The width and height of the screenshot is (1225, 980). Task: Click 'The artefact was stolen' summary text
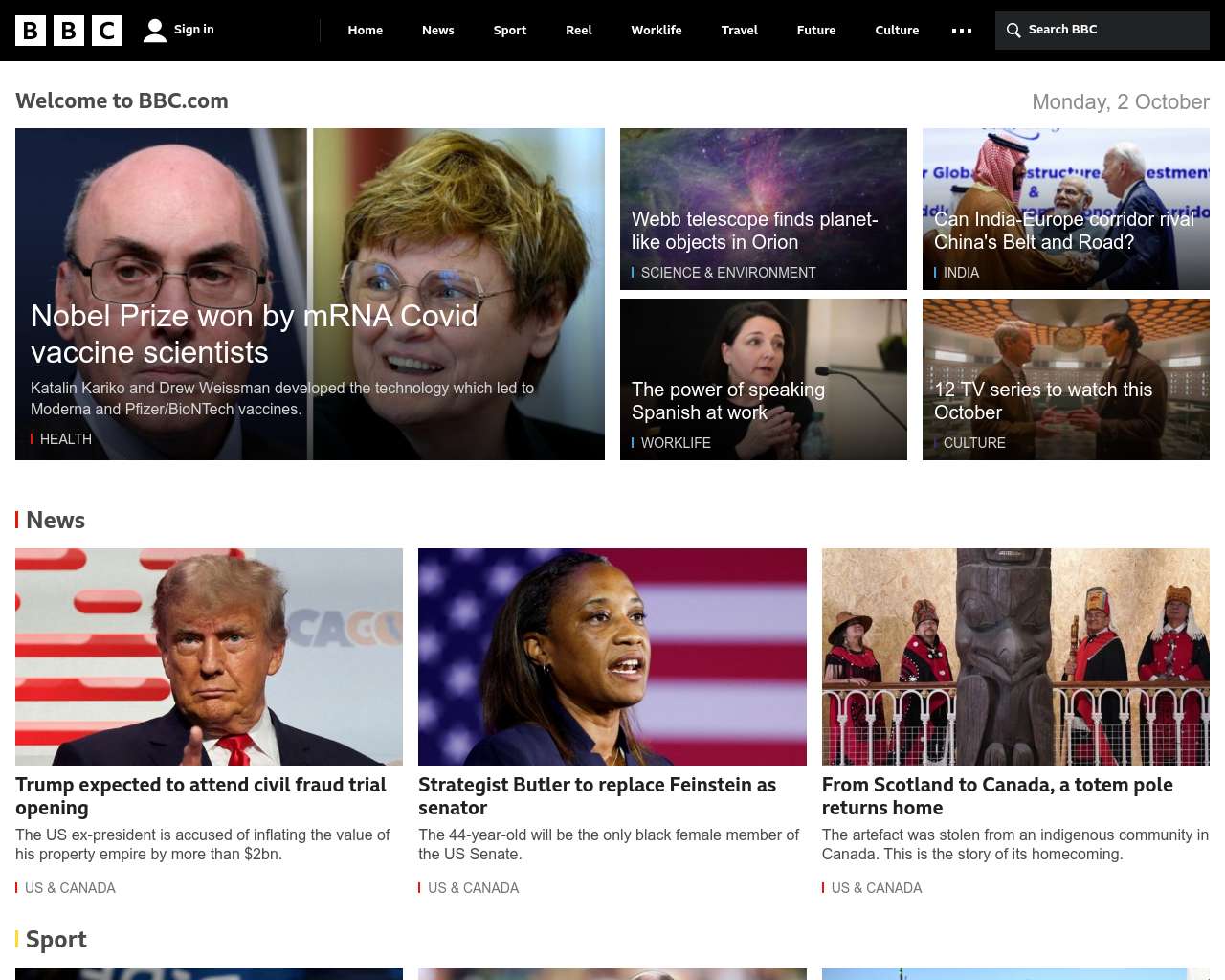pos(1015,844)
